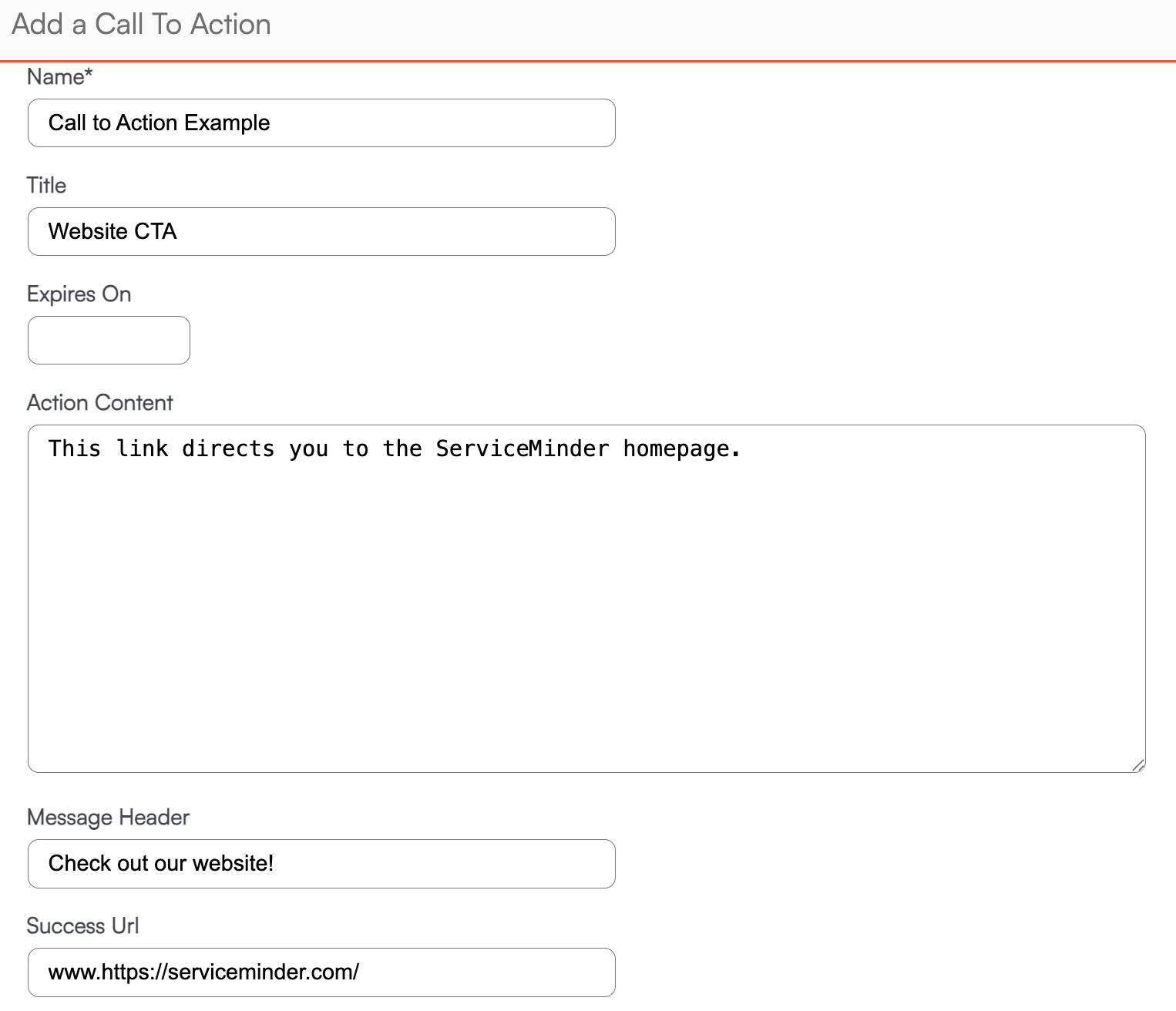Click the Expires On label
The height and width of the screenshot is (1011, 1176).
tap(79, 294)
